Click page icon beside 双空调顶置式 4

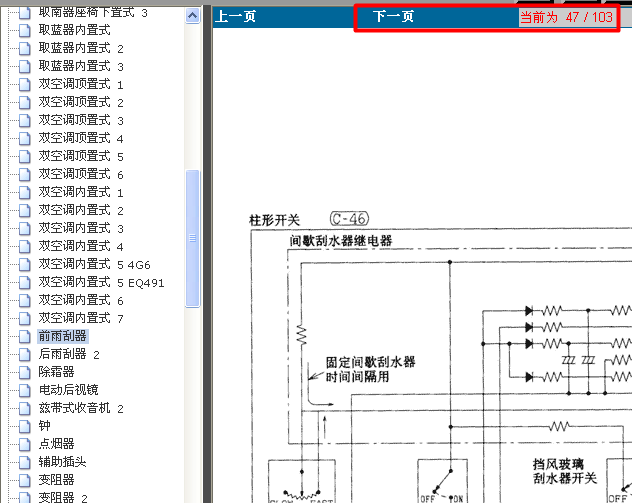25,139
